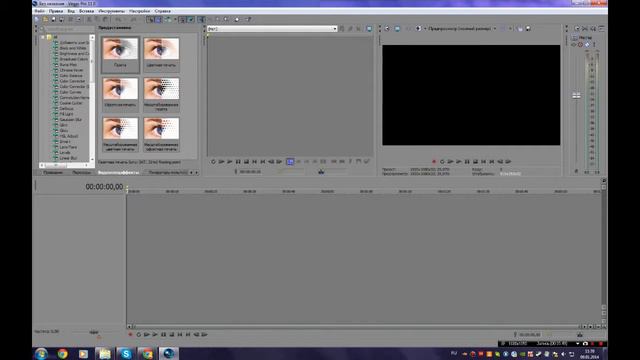640x360 pixels.
Task: Save preview snapshot to file
Action: coord(528,29)
